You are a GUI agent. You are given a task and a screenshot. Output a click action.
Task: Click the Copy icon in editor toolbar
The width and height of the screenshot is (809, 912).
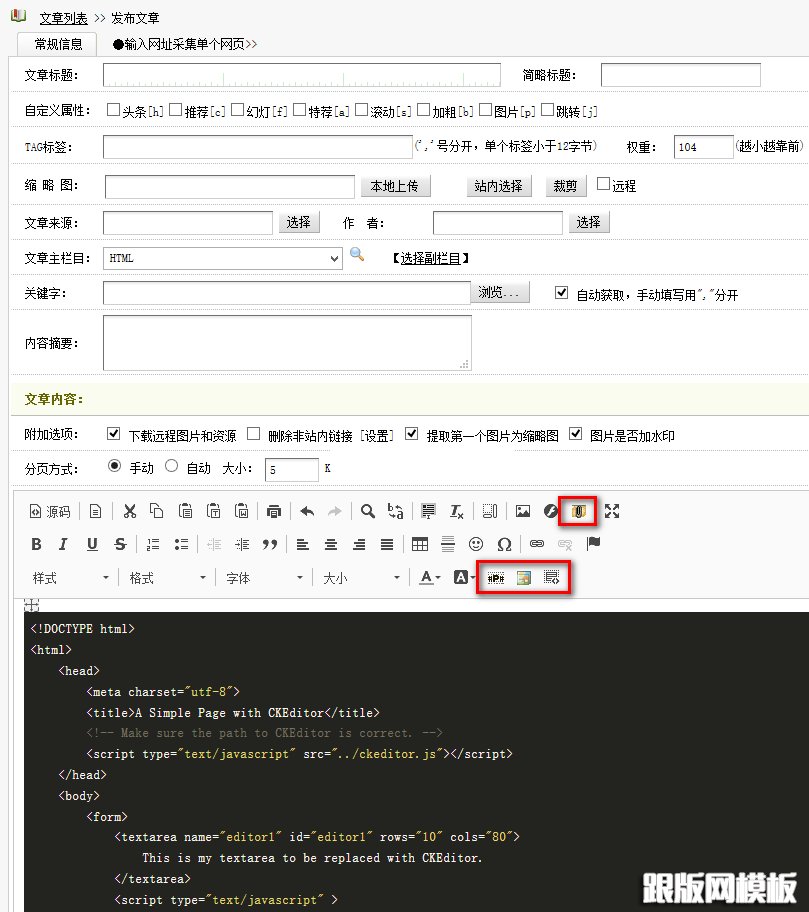coord(156,511)
